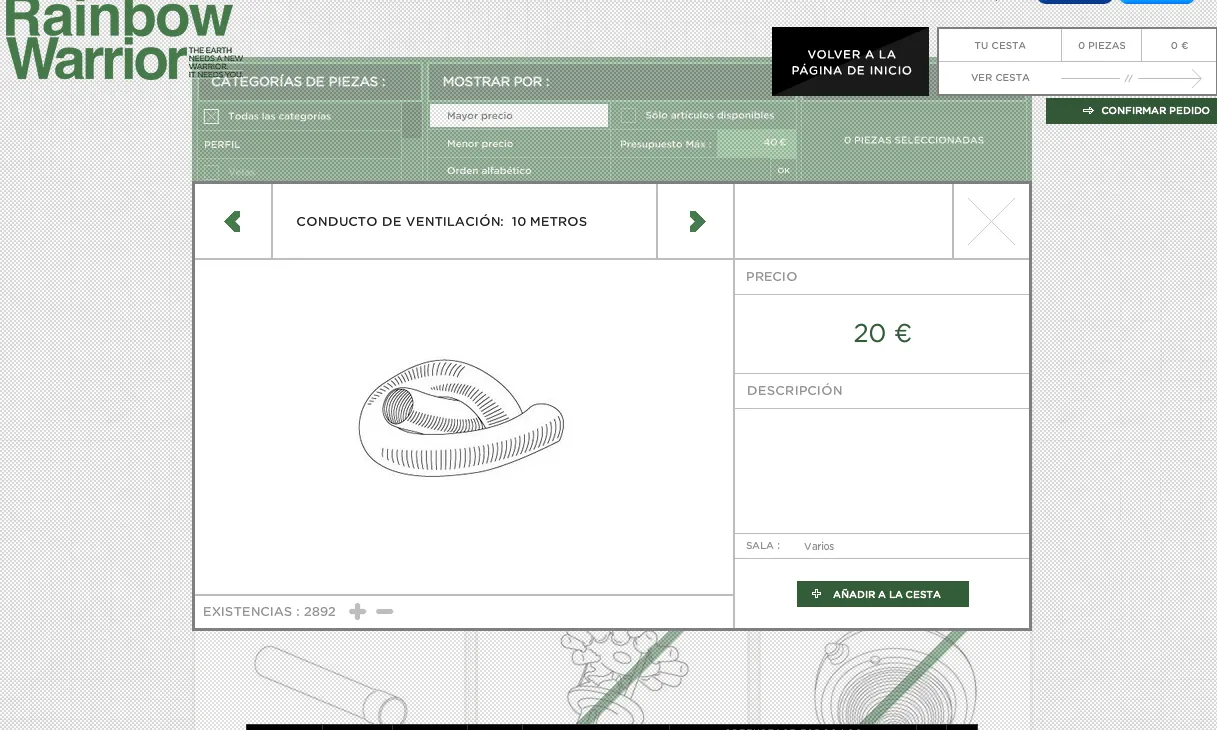Click the 20 € price value
1217x730 pixels.
882,334
